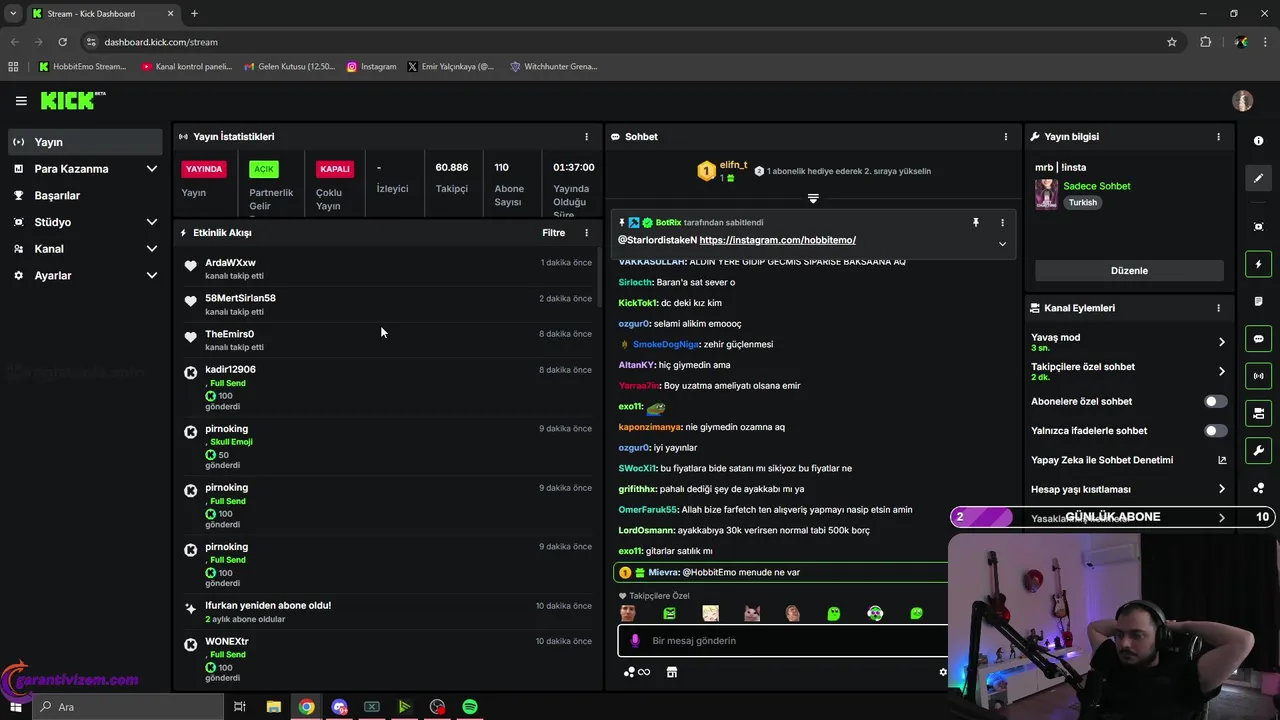This screenshot has width=1280, height=720.
Task: Toggle the channel actions camera sidebar icon
Action: click(x=1259, y=413)
